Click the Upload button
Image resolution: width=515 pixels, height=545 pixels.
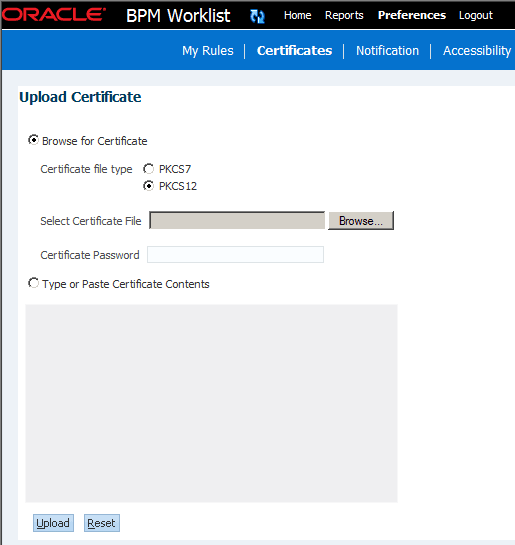pyautogui.click(x=53, y=523)
